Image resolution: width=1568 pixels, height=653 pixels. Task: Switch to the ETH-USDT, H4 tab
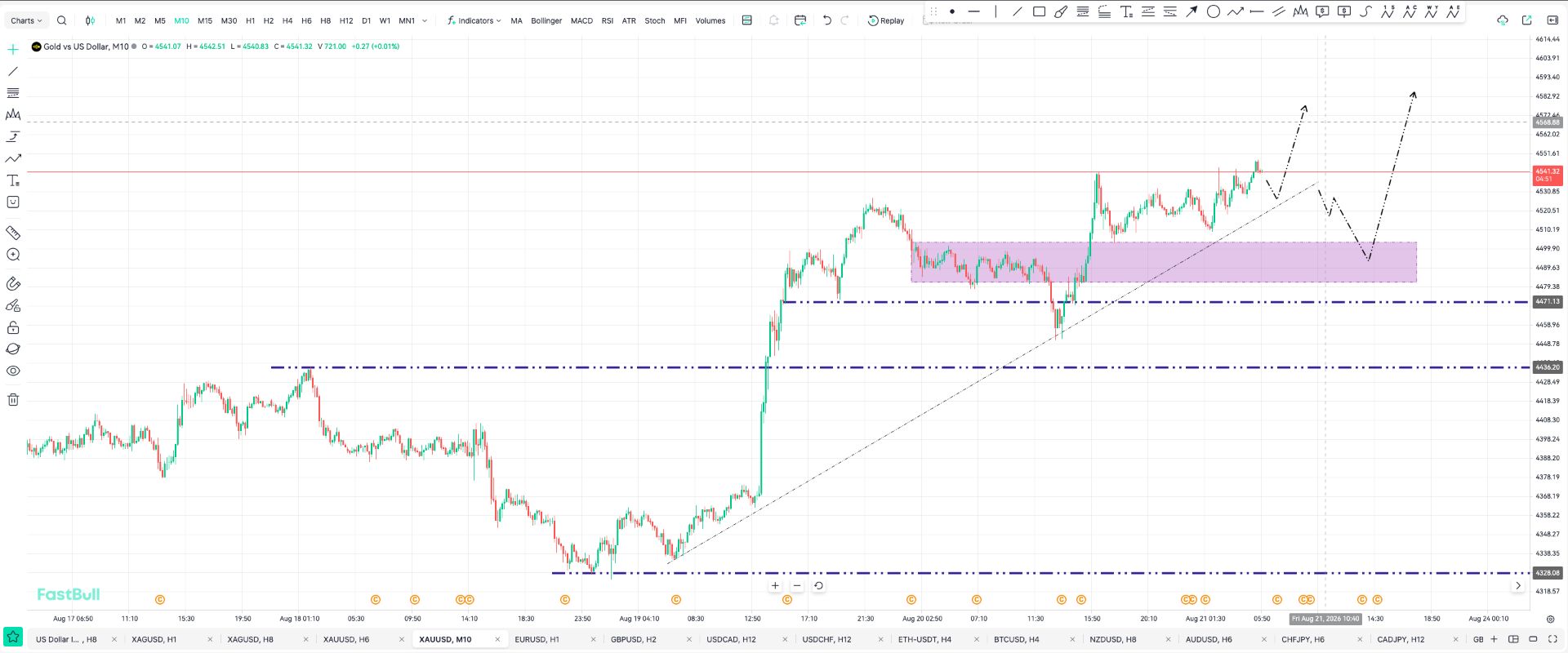(924, 639)
